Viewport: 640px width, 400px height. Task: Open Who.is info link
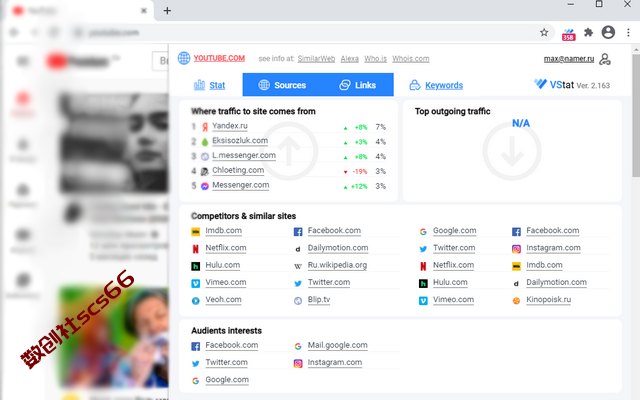coord(376,59)
